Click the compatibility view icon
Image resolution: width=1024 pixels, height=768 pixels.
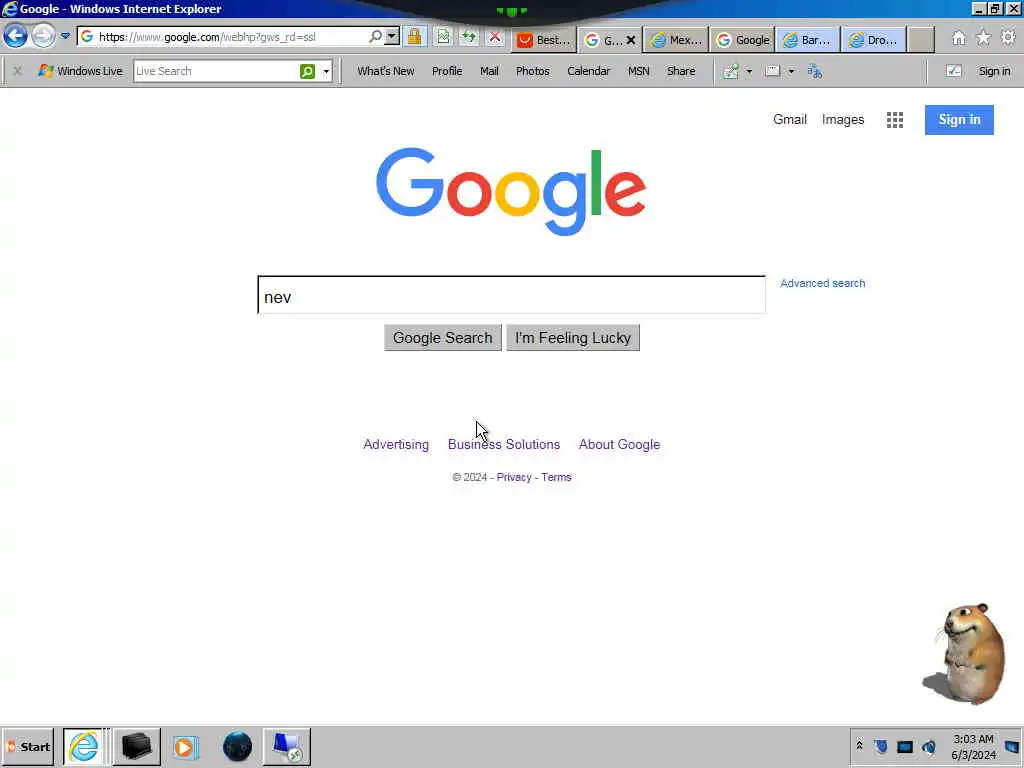tap(443, 37)
